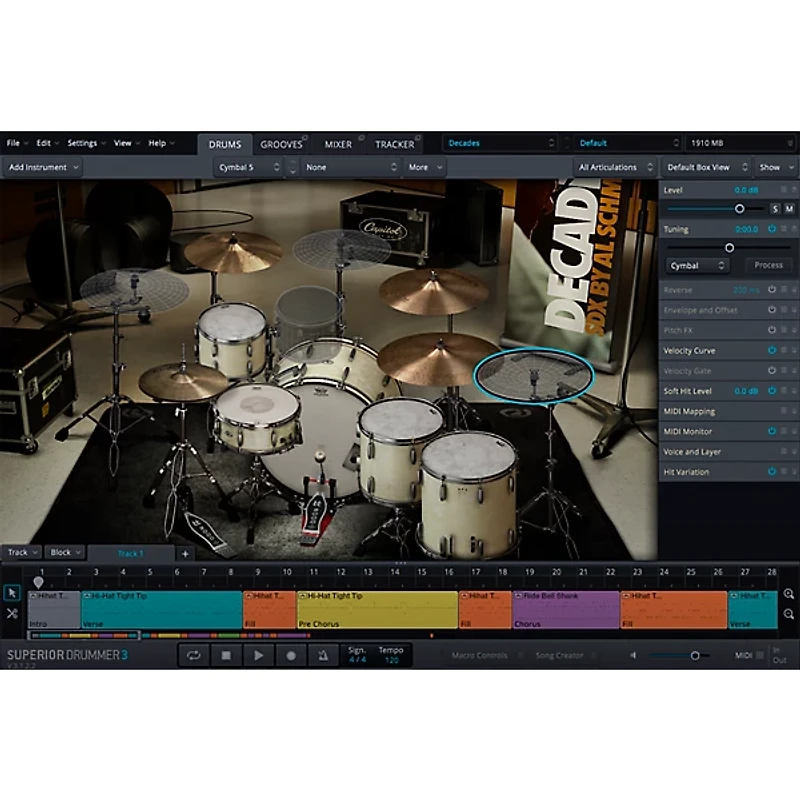Enable the Reverse power toggle

click(772, 290)
